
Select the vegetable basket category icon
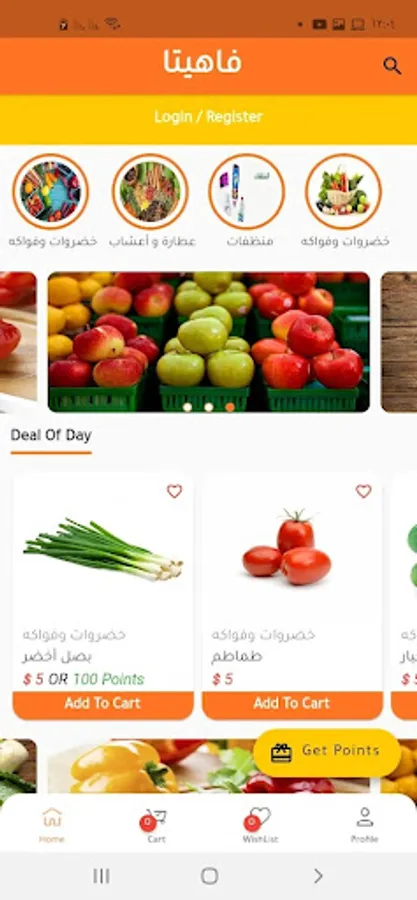coord(344,192)
